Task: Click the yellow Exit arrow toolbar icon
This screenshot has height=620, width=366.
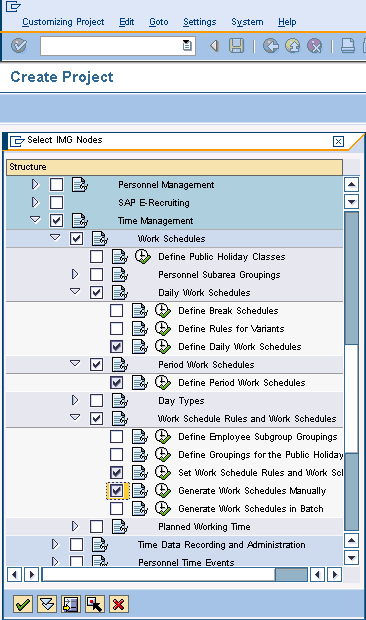Action: pos(292,46)
